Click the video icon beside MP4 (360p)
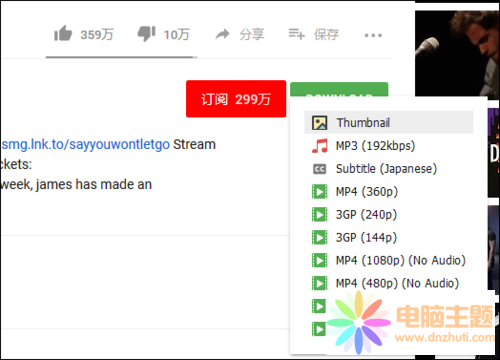Image resolution: width=500 pixels, height=360 pixels. click(319, 192)
